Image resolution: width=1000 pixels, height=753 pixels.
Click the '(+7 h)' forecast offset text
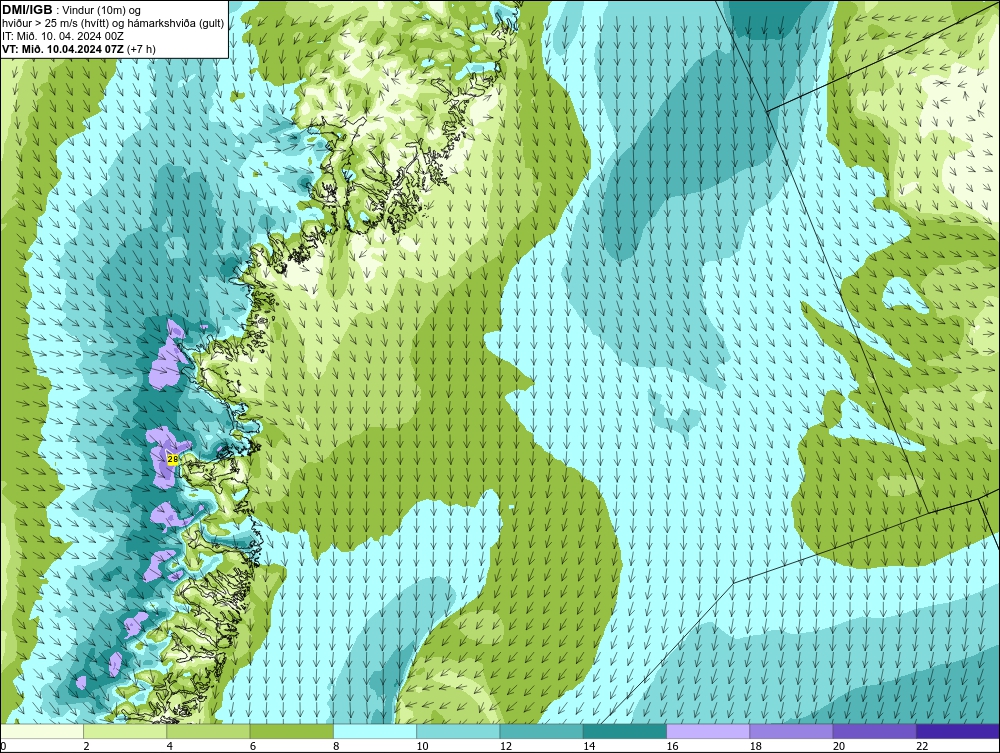coord(142,48)
